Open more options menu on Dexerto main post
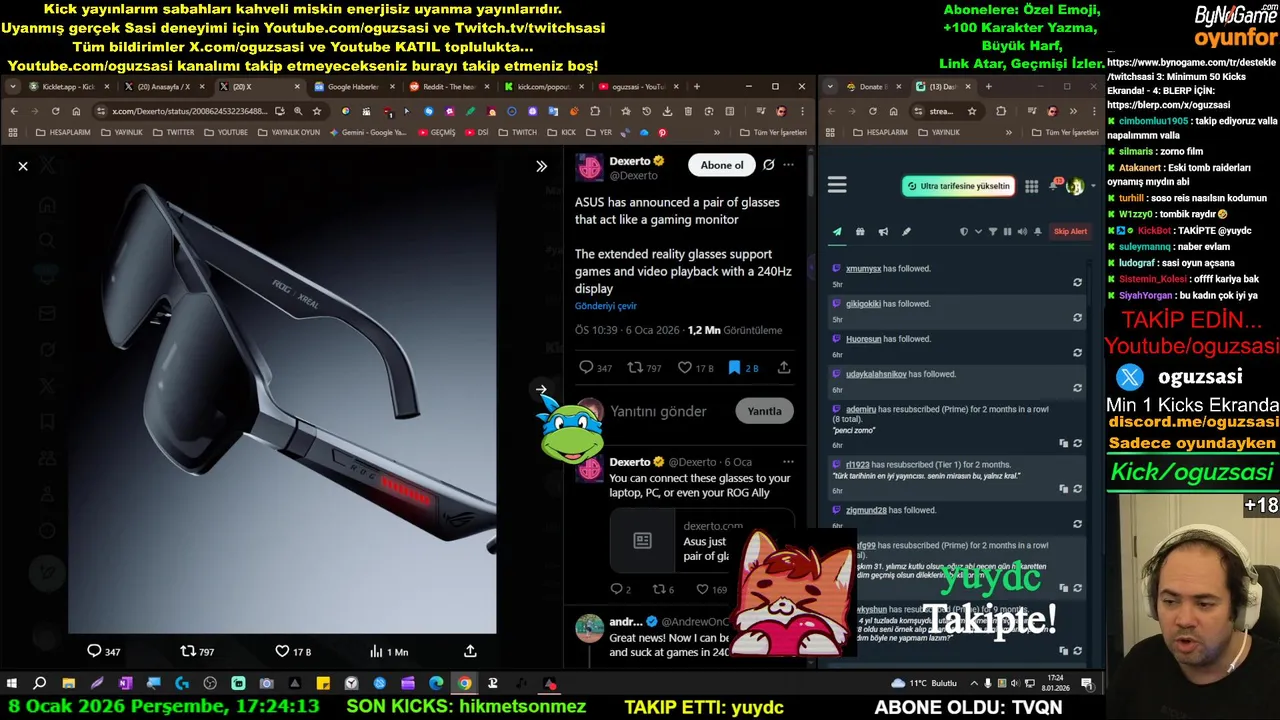This screenshot has height=720, width=1280. coord(789,165)
